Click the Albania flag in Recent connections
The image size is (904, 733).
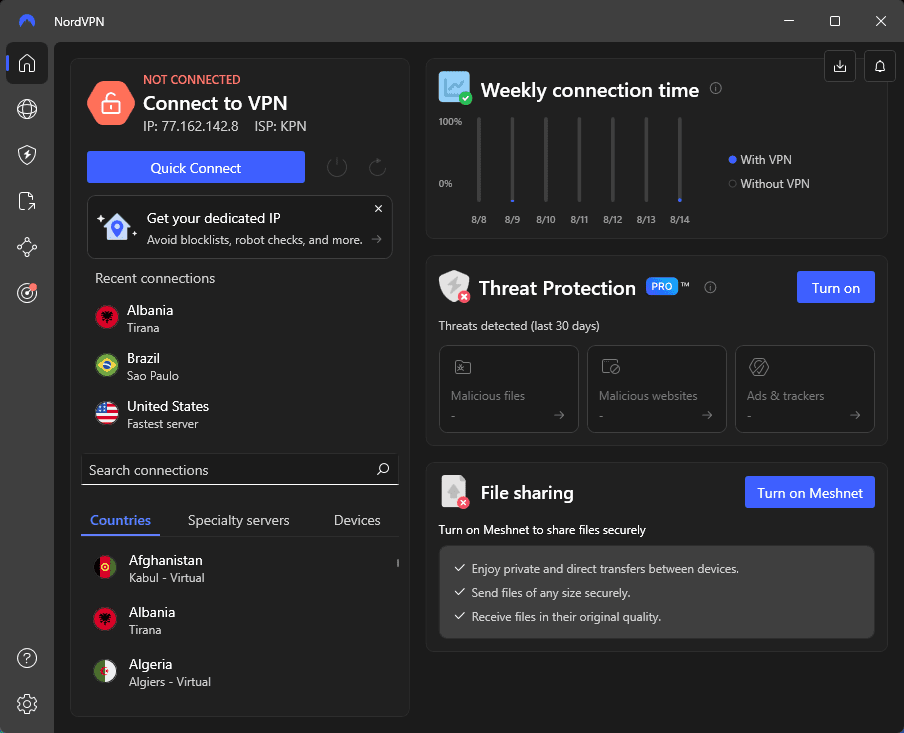tap(107, 317)
